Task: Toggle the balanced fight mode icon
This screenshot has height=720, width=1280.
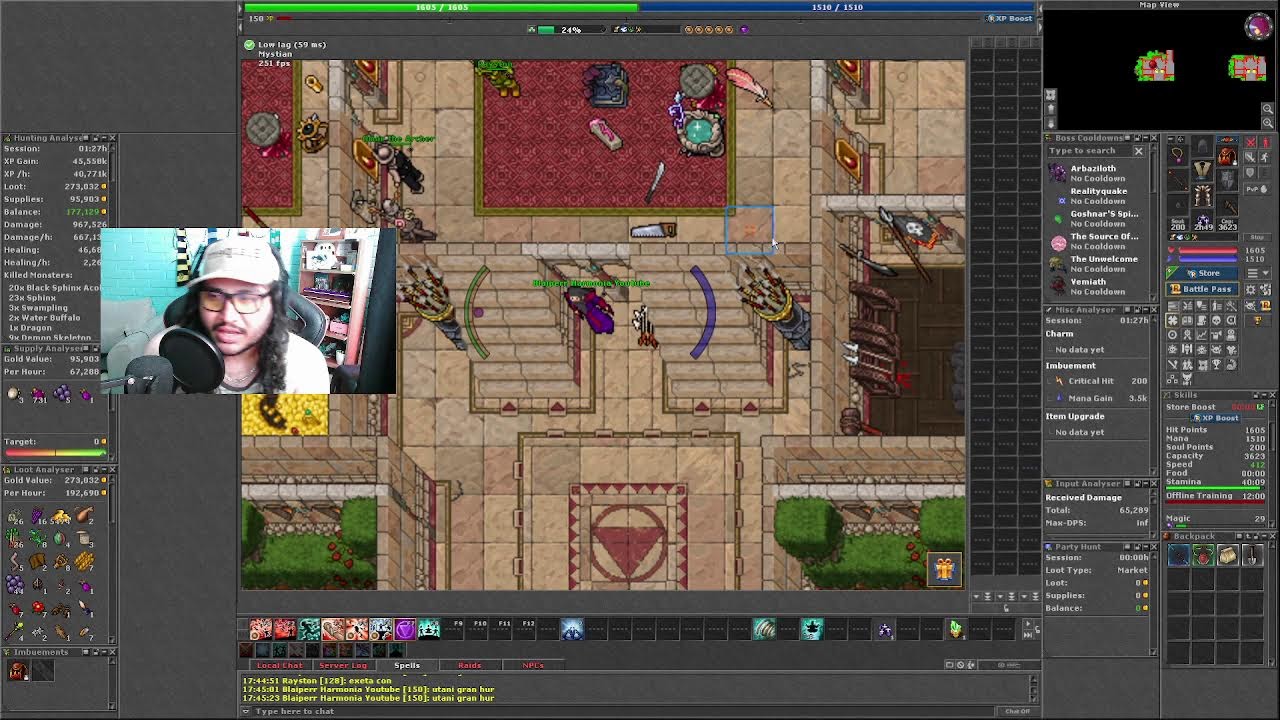Action: [1250, 157]
